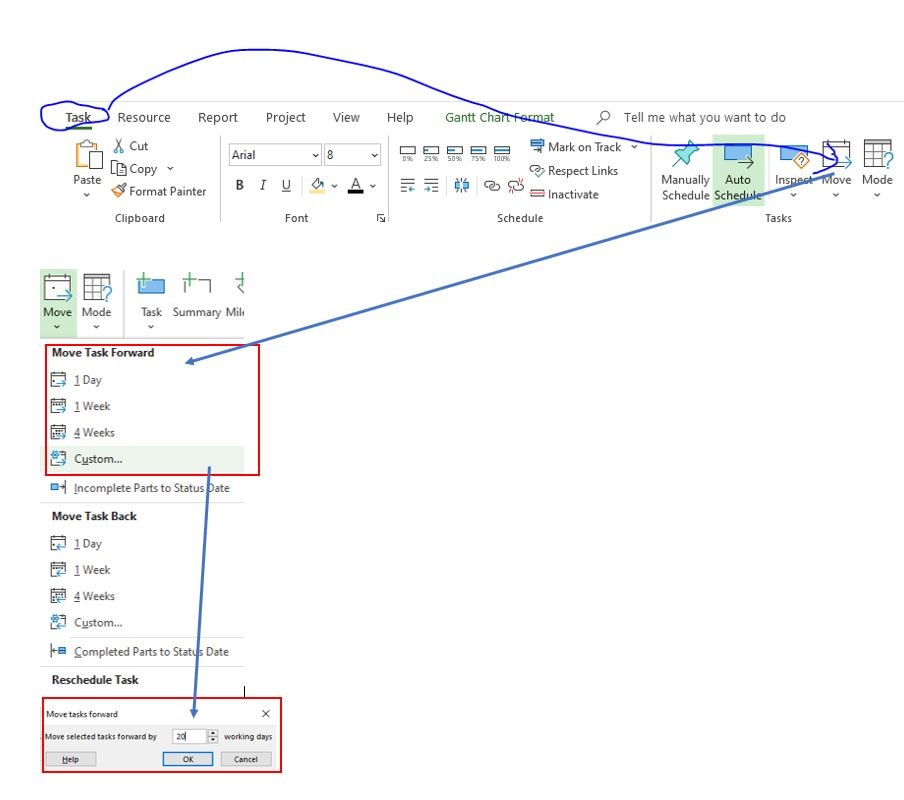The height and width of the screenshot is (800, 904).
Task: Click the Paste icon
Action: (88, 154)
